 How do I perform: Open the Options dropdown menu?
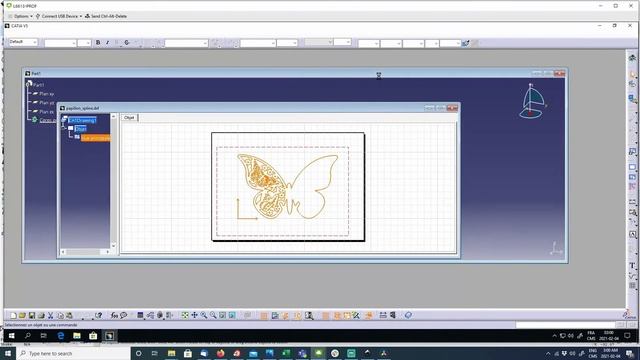(20, 16)
